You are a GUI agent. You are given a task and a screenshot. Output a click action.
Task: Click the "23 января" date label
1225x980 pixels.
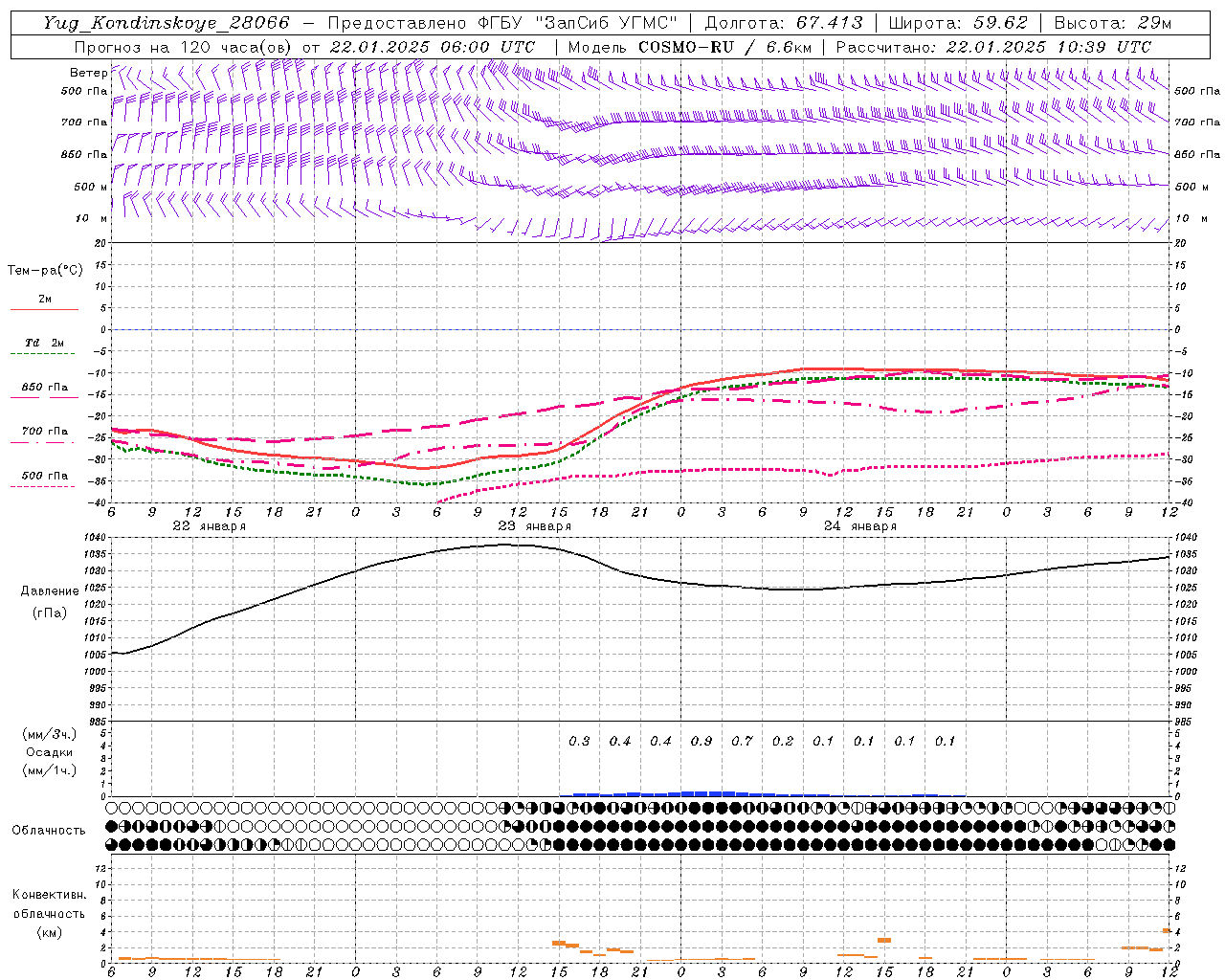point(534,526)
